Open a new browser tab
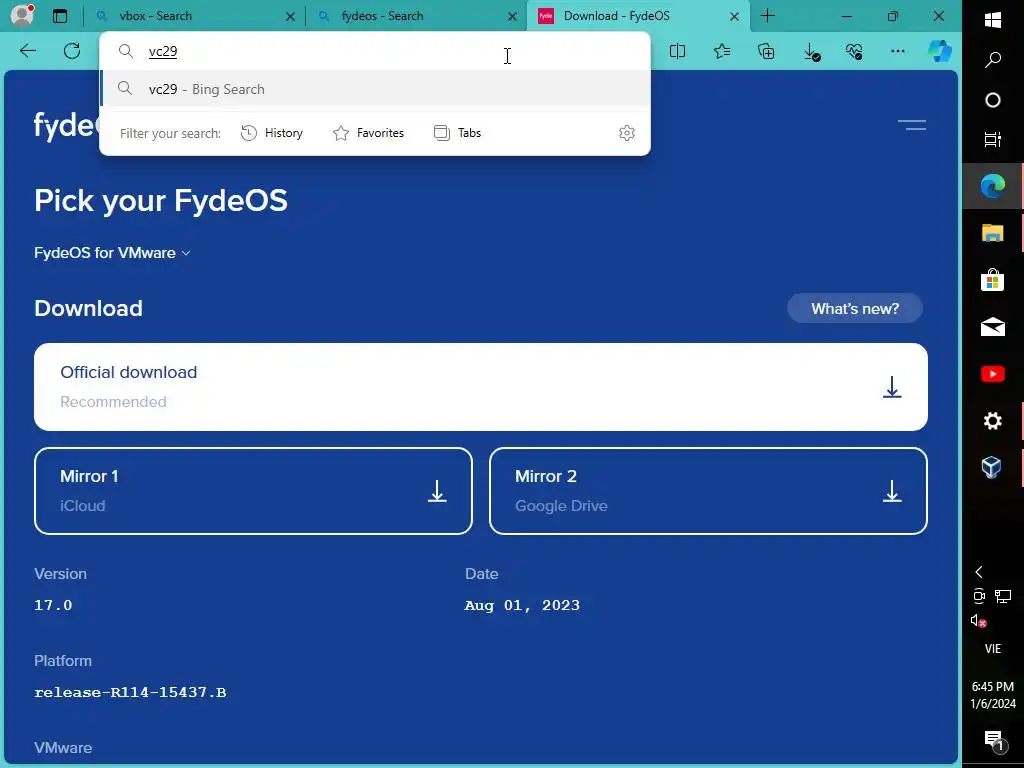Image resolution: width=1024 pixels, height=768 pixels. (x=768, y=16)
